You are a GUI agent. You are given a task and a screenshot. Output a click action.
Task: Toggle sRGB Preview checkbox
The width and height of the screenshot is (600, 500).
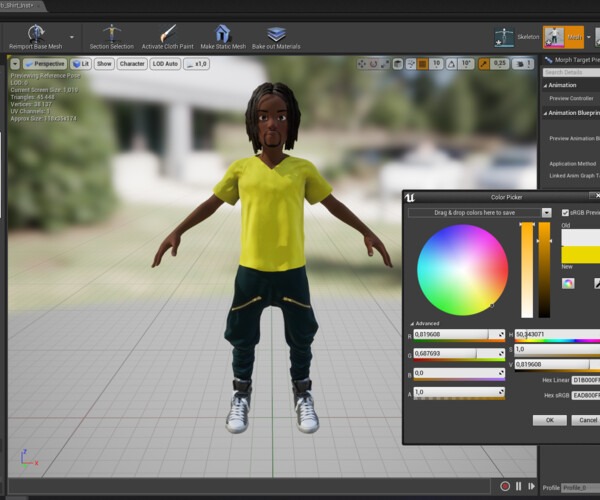point(565,213)
